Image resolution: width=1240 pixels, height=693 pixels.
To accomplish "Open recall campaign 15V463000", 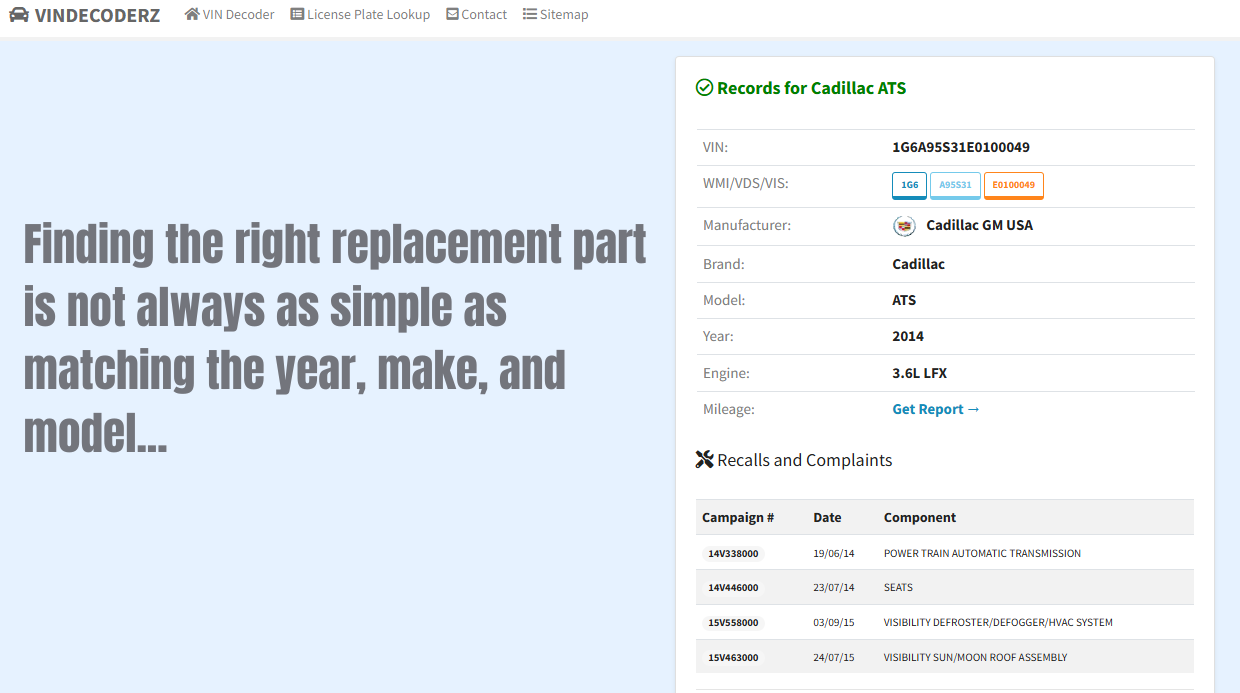I will (x=733, y=657).
